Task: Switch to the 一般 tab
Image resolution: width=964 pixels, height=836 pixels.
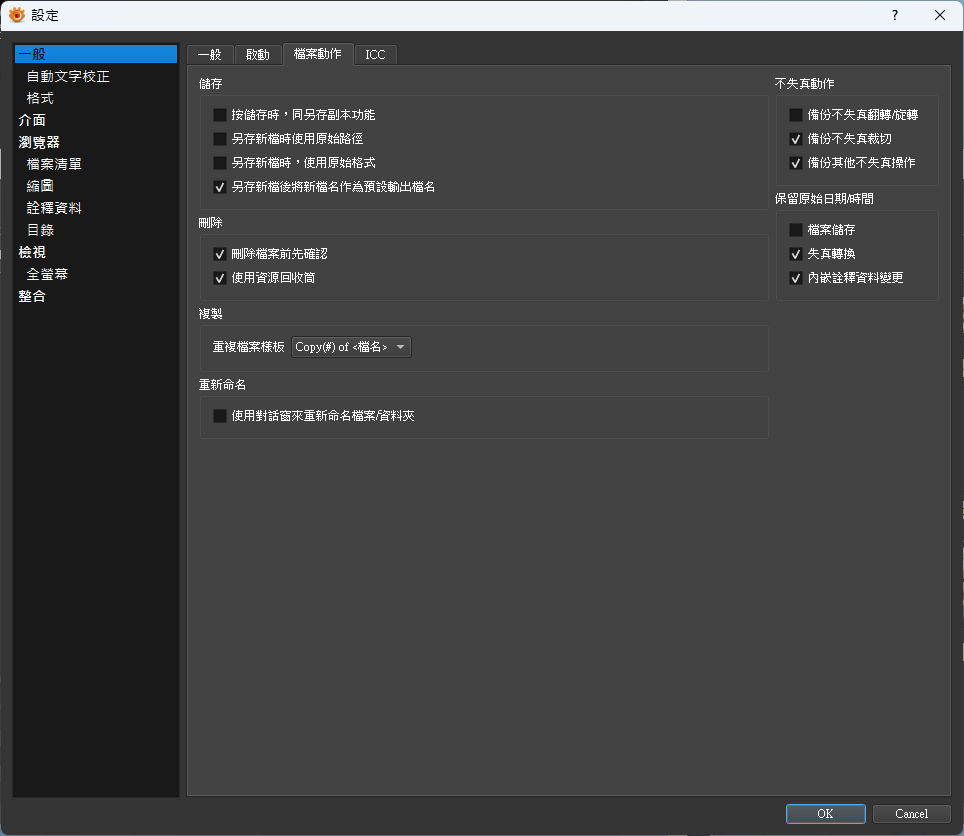Action: (209, 55)
